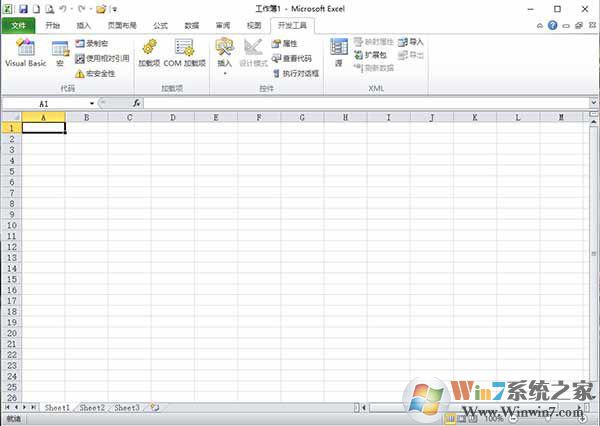
Task: Open XML 扩展包 expansion packs
Action: pyautogui.click(x=370, y=55)
